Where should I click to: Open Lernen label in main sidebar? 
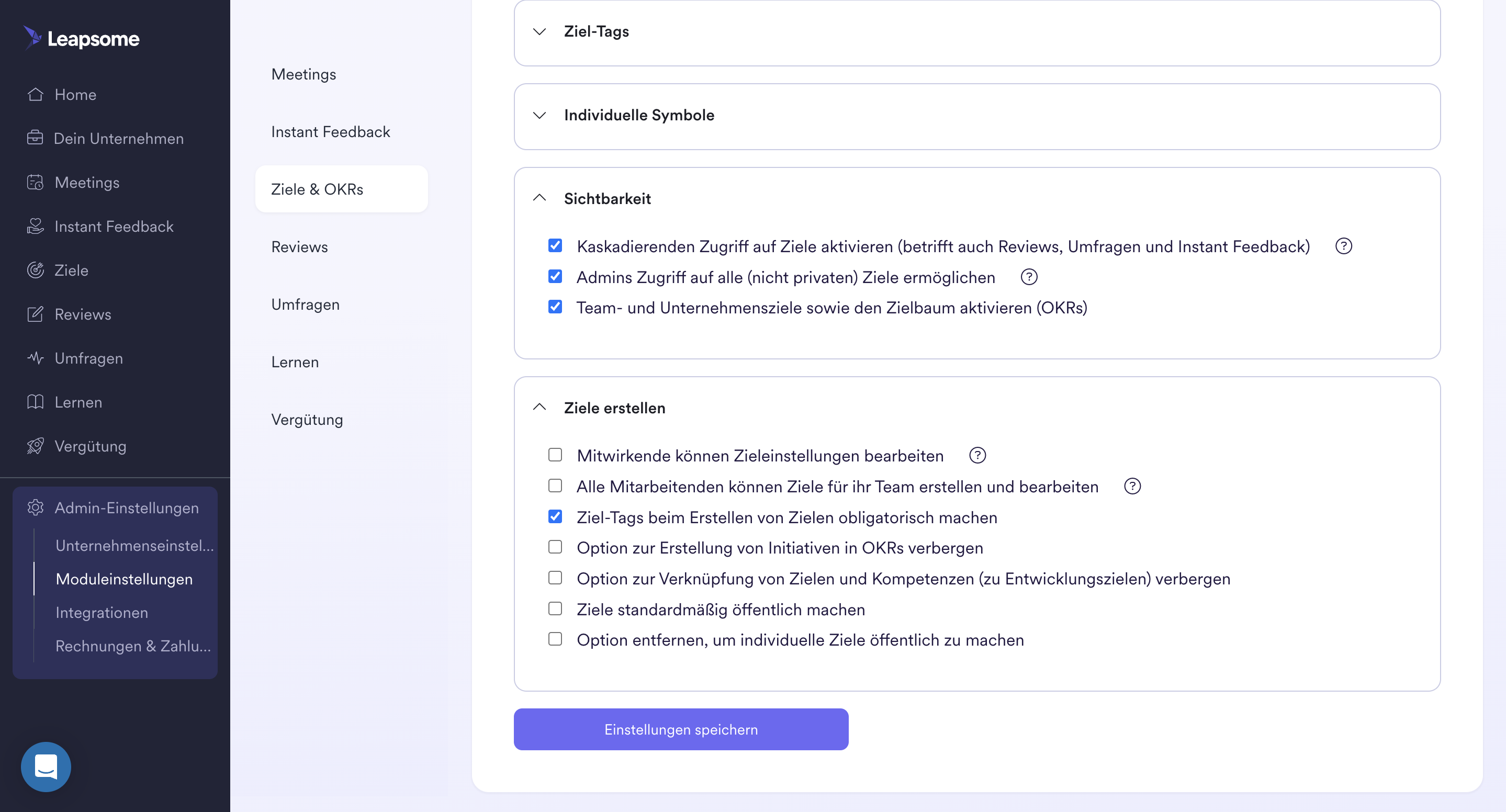(78, 402)
